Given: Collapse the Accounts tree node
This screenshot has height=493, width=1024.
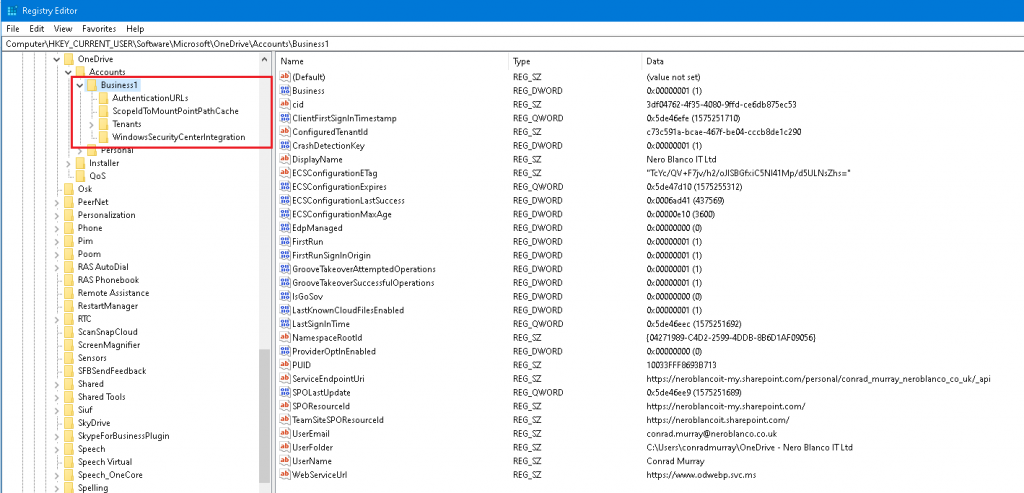Looking at the screenshot, I should (68, 72).
